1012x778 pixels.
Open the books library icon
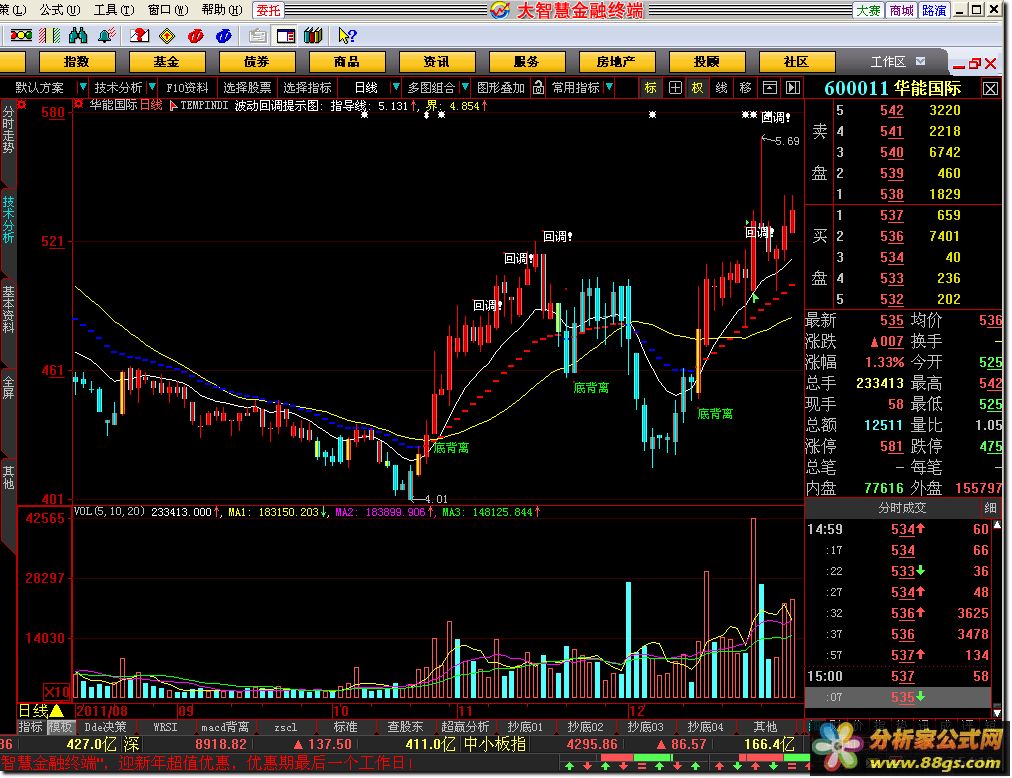point(313,36)
